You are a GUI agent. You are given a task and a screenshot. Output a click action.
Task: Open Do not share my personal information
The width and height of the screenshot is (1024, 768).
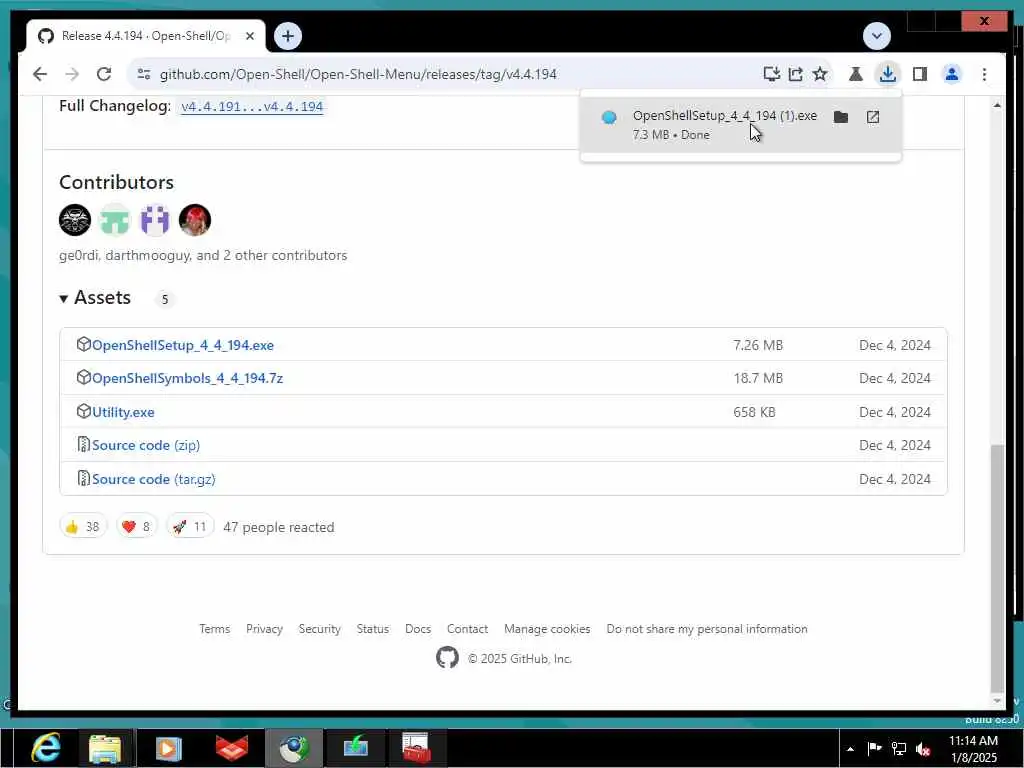click(x=707, y=629)
